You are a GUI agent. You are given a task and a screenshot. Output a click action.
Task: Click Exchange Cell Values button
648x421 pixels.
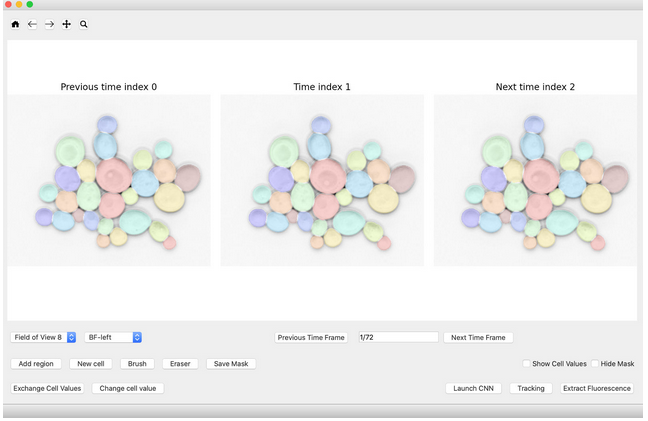47,388
